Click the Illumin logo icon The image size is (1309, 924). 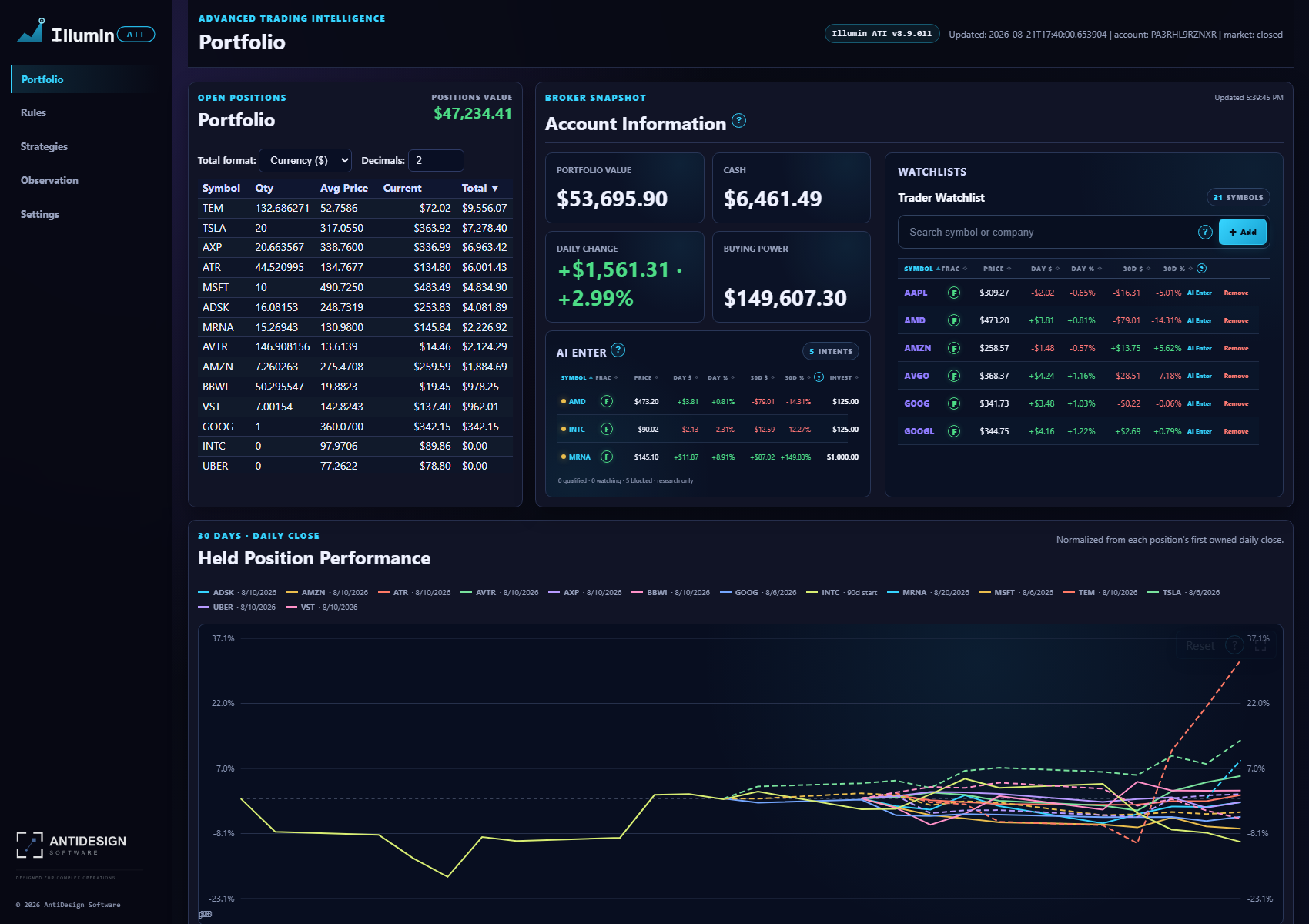click(31, 32)
